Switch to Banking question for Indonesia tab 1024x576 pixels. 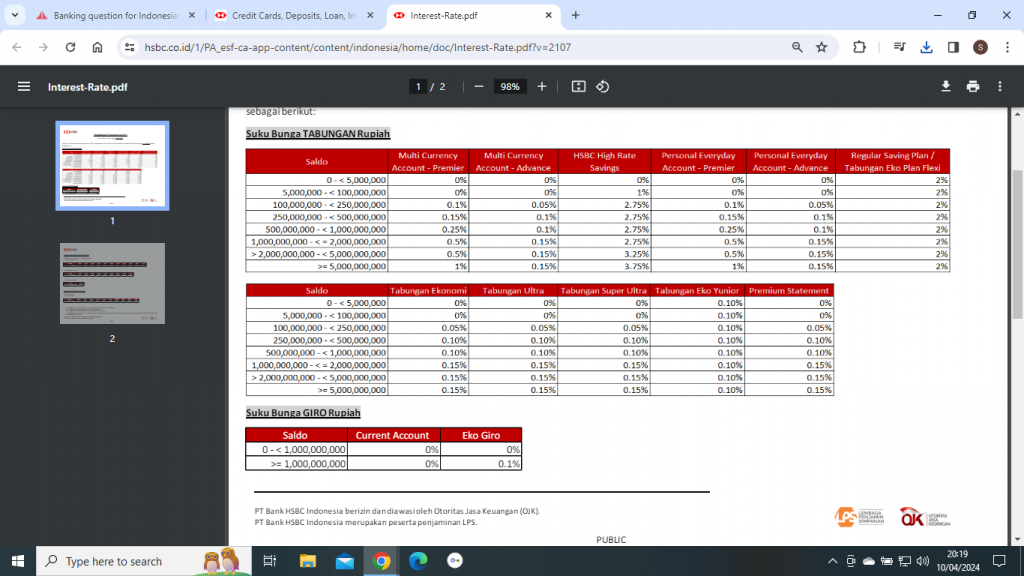[x=115, y=15]
